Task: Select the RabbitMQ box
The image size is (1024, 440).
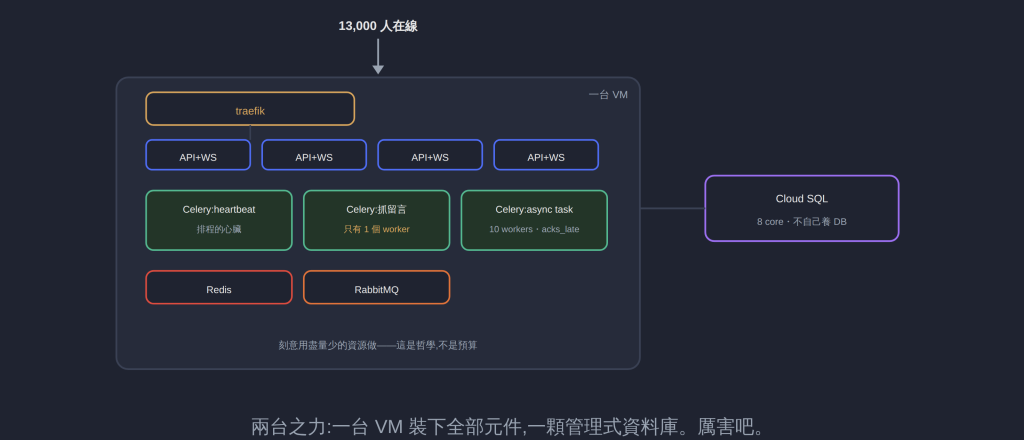Action: click(x=376, y=287)
